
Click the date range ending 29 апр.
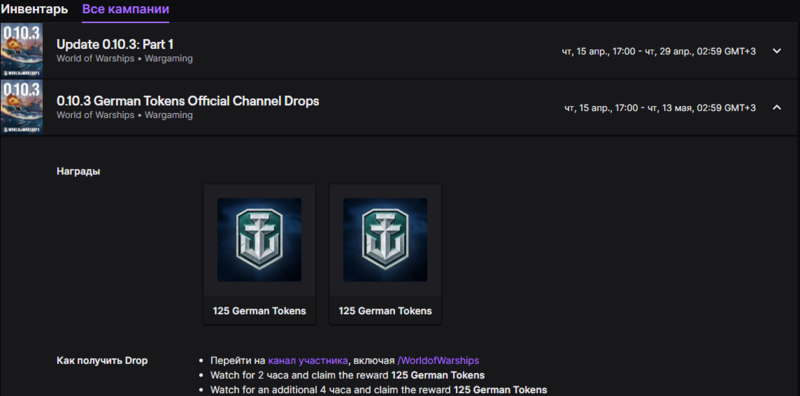pyautogui.click(x=659, y=52)
